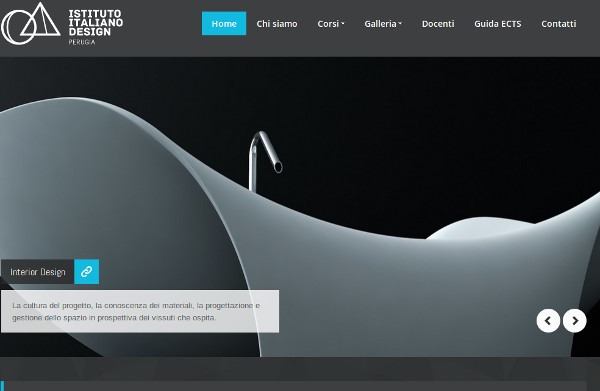This screenshot has height=391, width=600.
Task: Click the slide caption starting 'La cultura del progetto'
Action: (x=140, y=311)
